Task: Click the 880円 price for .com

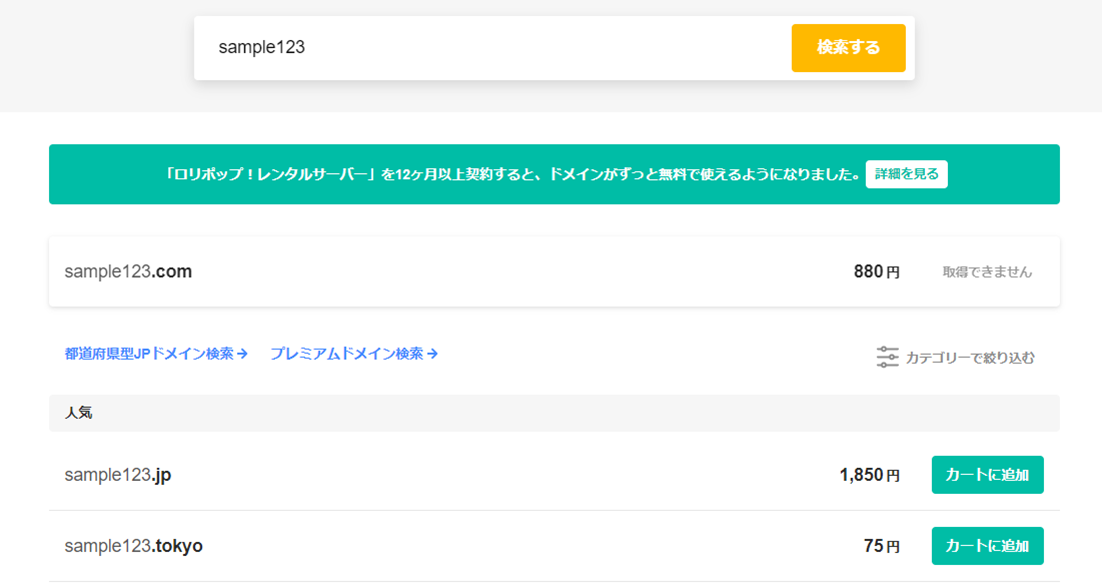Action: [876, 272]
